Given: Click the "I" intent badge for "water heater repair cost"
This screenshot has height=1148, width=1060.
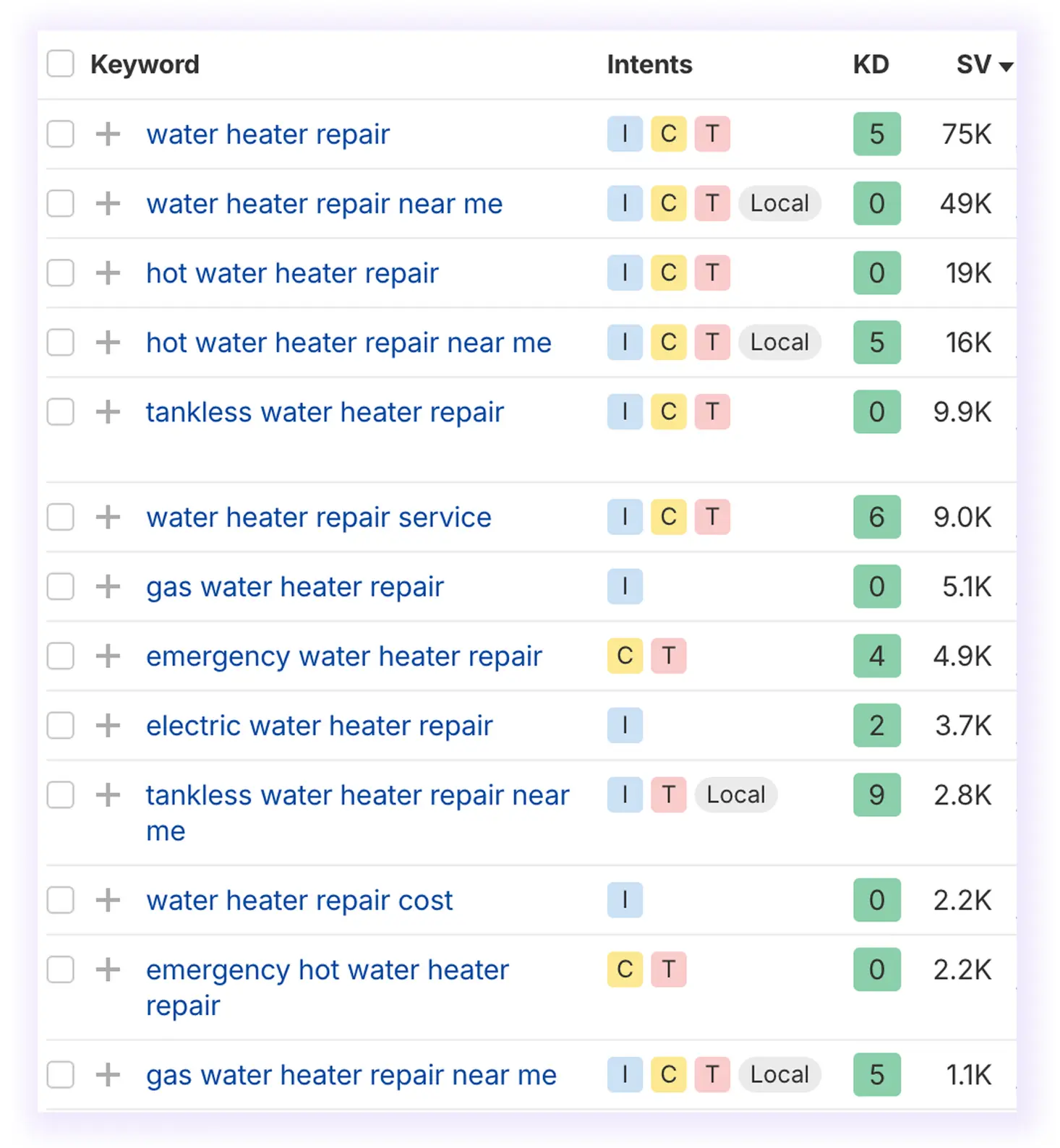Looking at the screenshot, I should tap(624, 900).
